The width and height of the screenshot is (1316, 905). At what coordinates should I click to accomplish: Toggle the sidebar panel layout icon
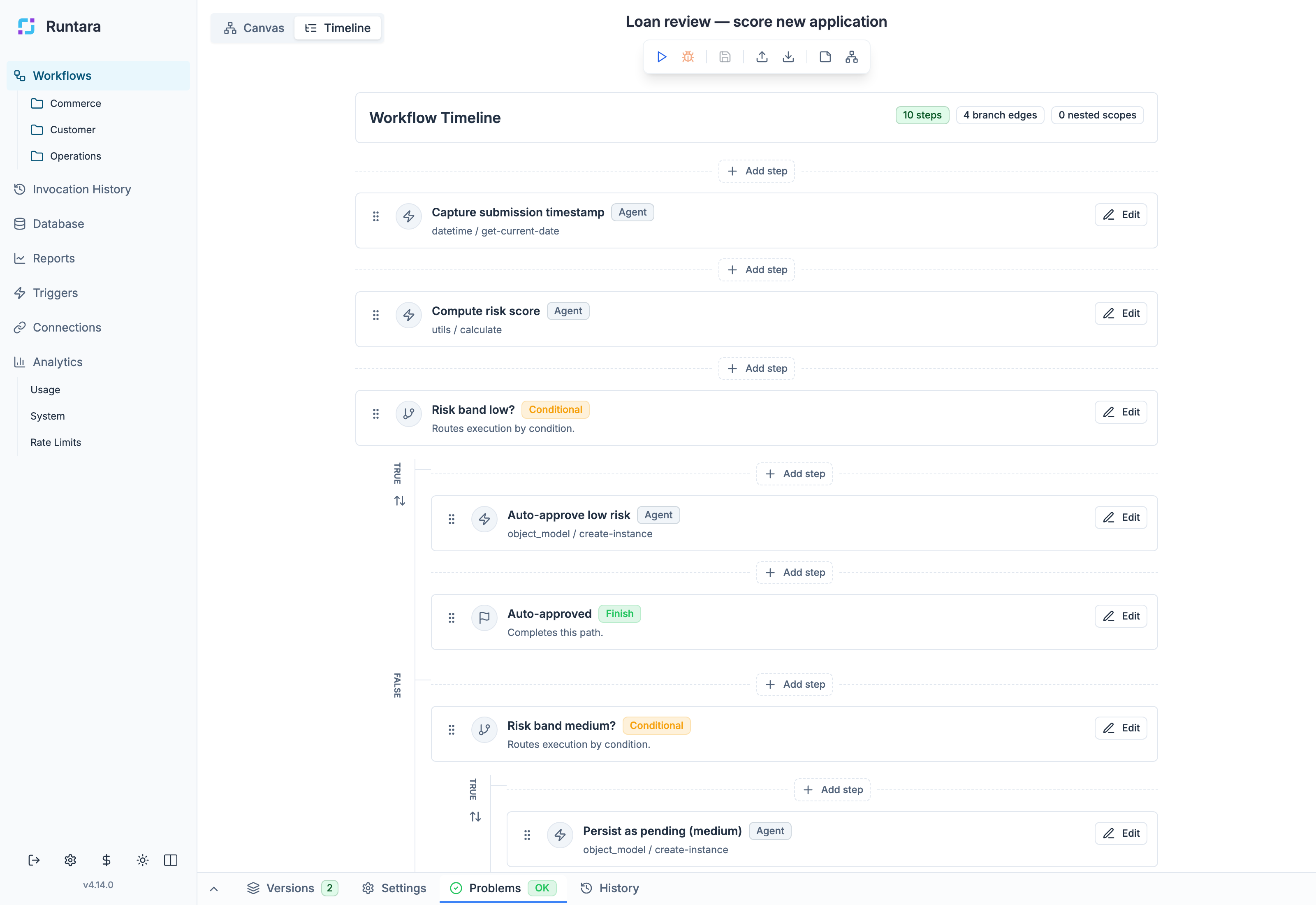tap(171, 860)
